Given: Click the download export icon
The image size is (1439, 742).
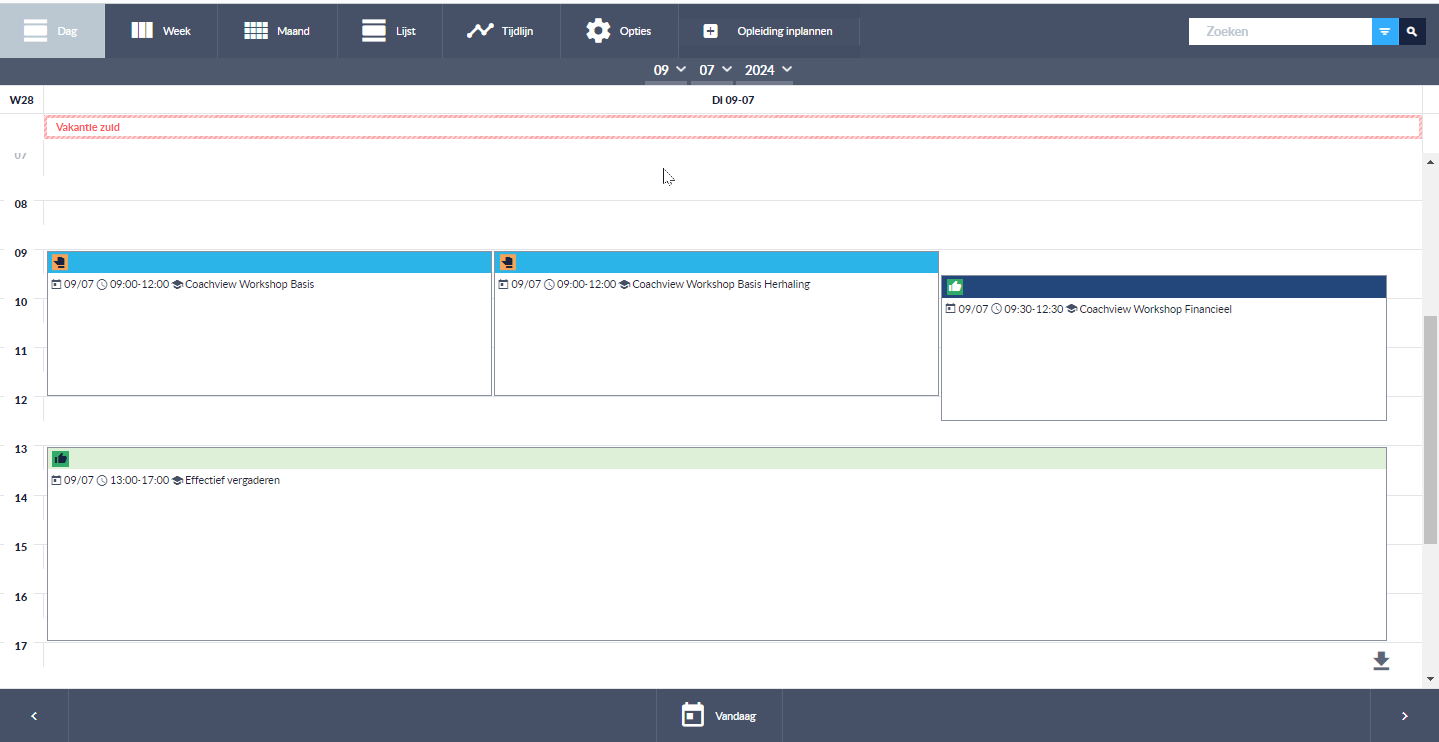Looking at the screenshot, I should [x=1381, y=661].
